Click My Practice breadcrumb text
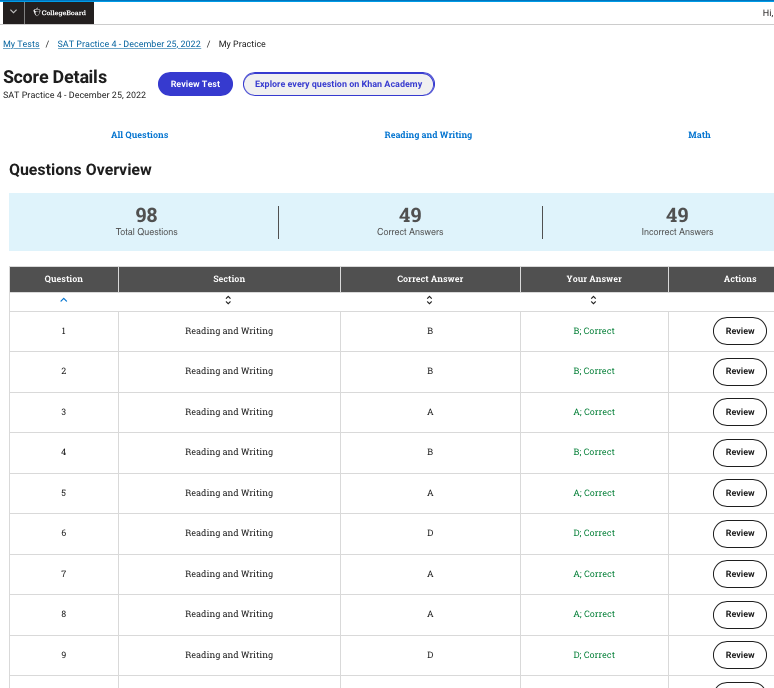Screen dimensions: 774x688 click(242, 44)
